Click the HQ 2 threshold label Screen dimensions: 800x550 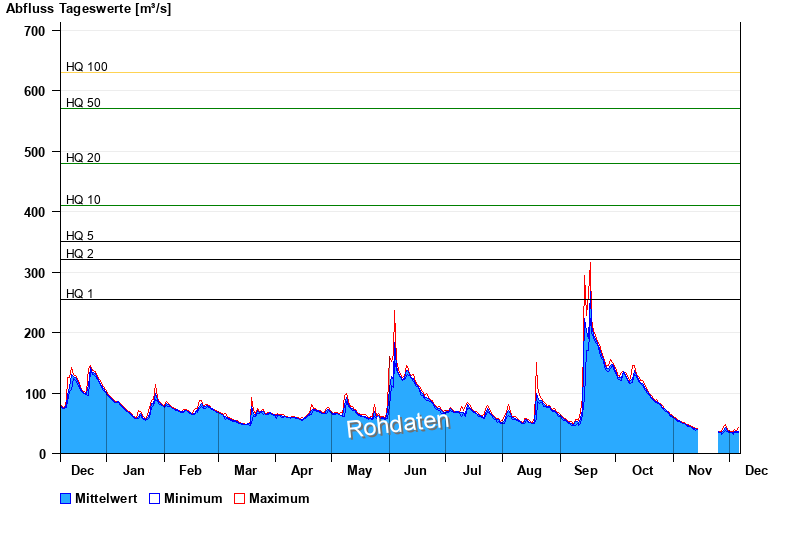(x=80, y=254)
